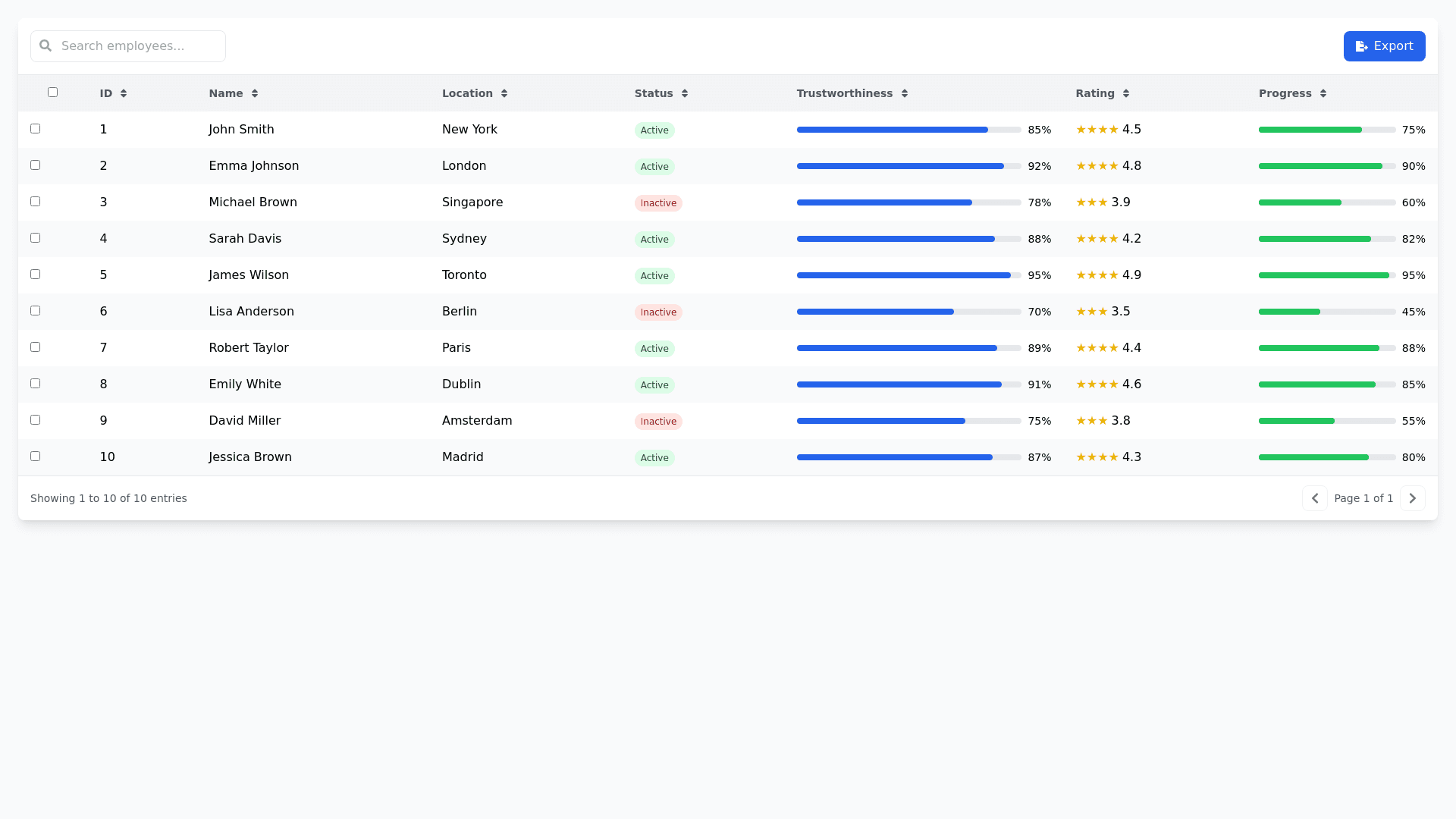Check the box for John Smith
This screenshot has height=819, width=1456.
(35, 128)
